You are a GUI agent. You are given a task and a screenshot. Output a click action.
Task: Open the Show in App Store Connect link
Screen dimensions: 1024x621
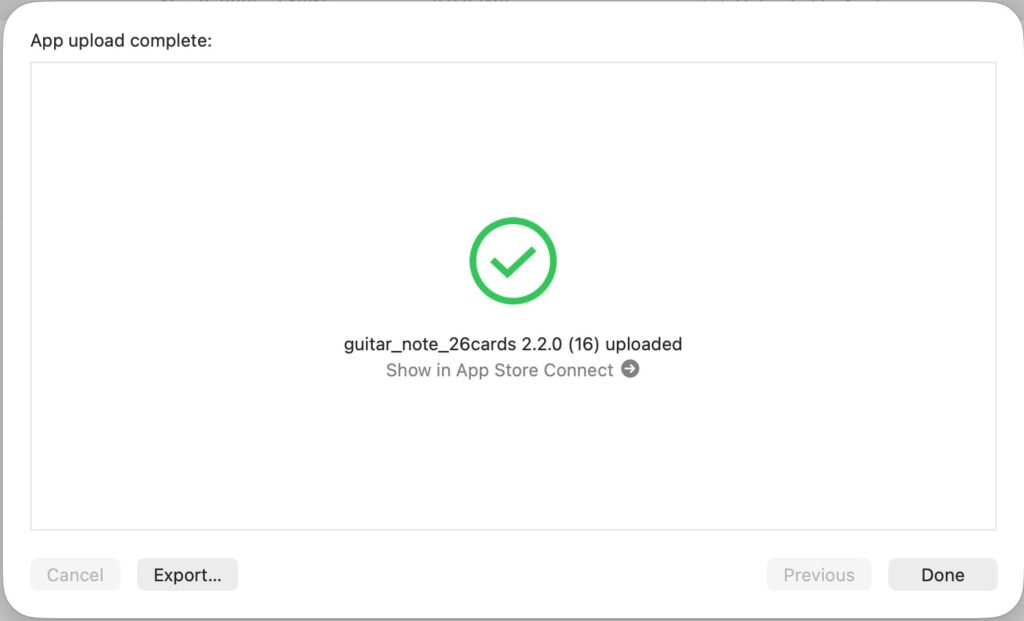(x=499, y=370)
